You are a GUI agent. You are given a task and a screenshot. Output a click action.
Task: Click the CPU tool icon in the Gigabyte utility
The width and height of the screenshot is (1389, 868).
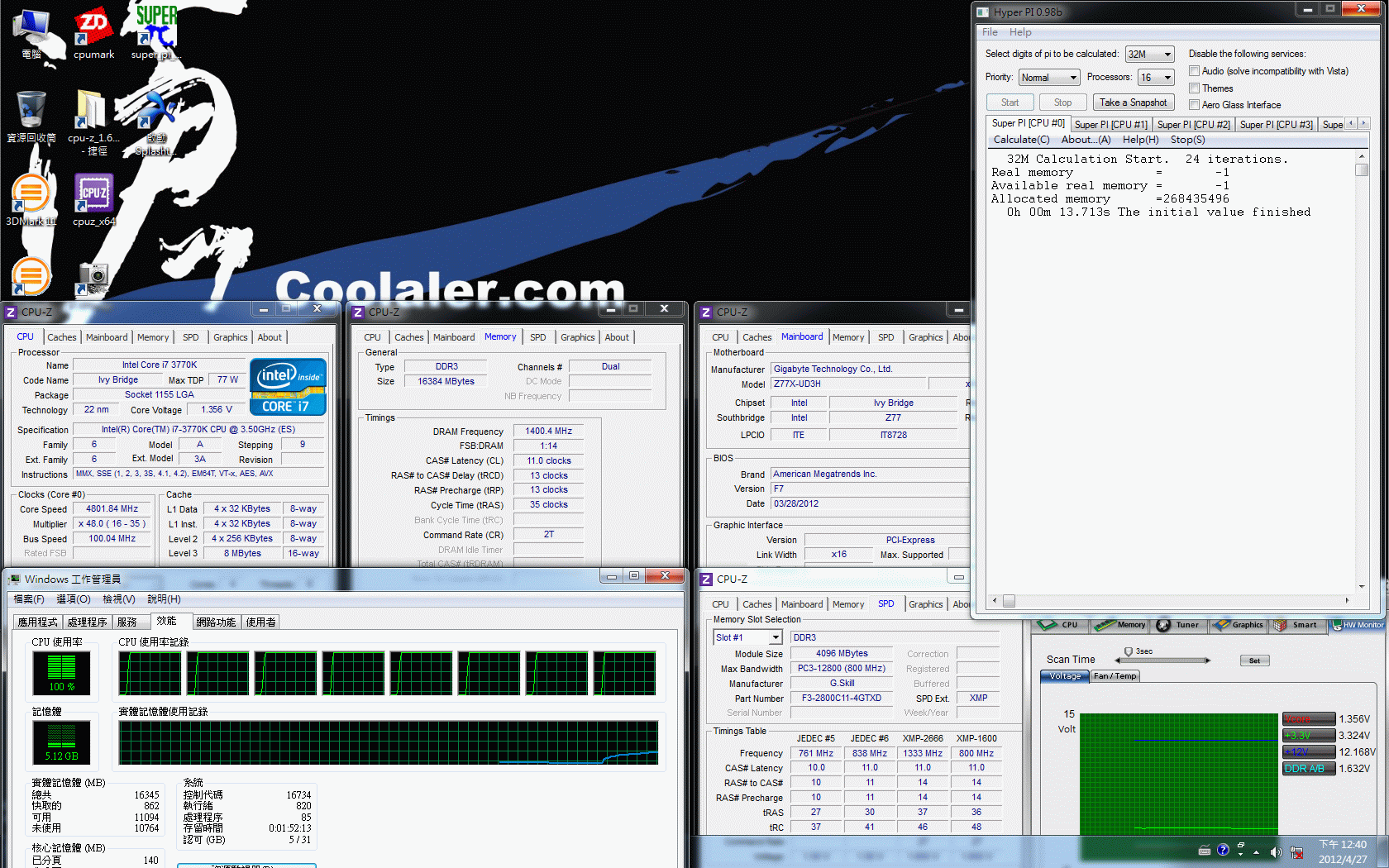point(1058,625)
